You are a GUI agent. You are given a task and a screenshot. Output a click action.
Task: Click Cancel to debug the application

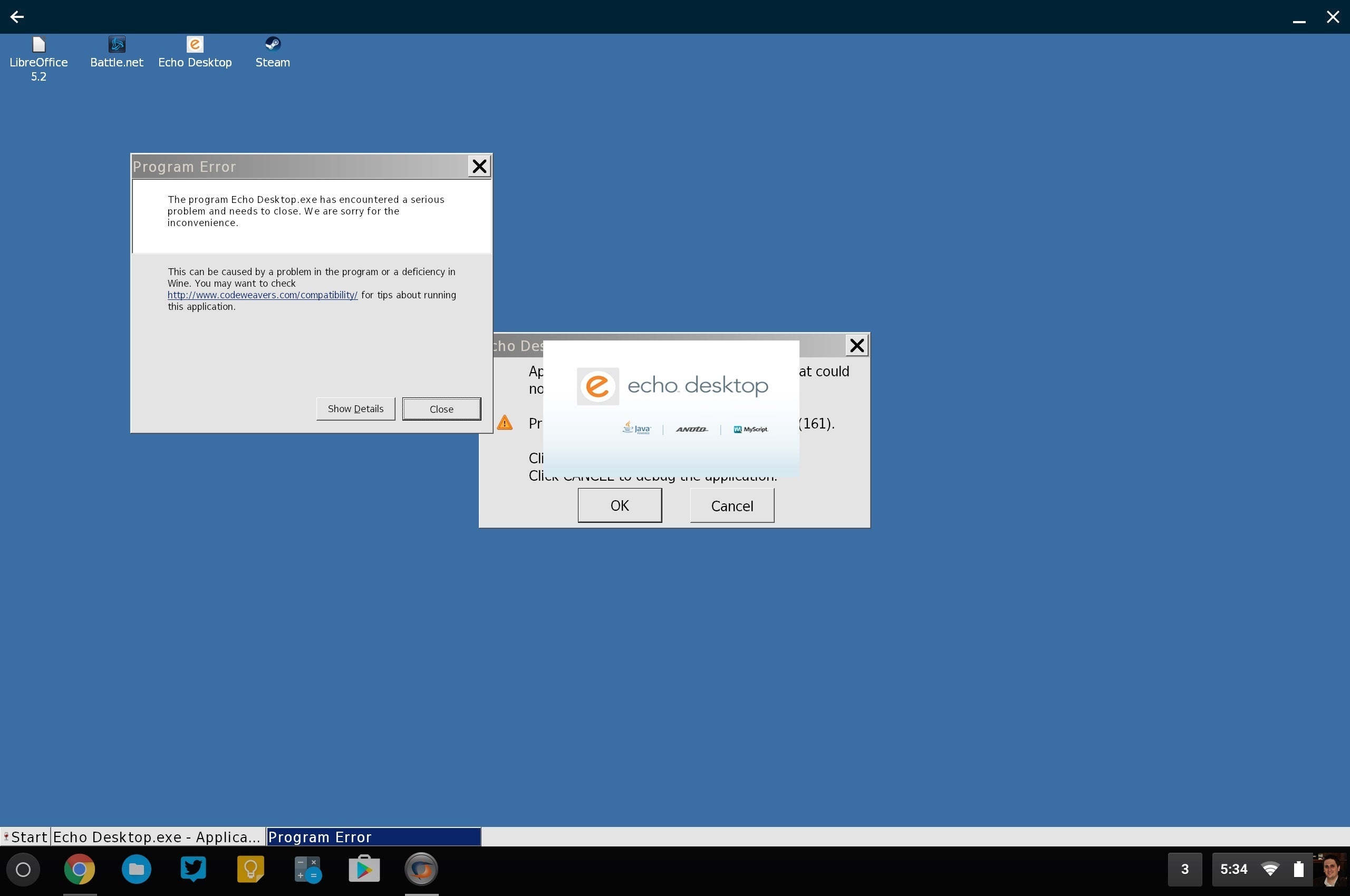coord(732,506)
